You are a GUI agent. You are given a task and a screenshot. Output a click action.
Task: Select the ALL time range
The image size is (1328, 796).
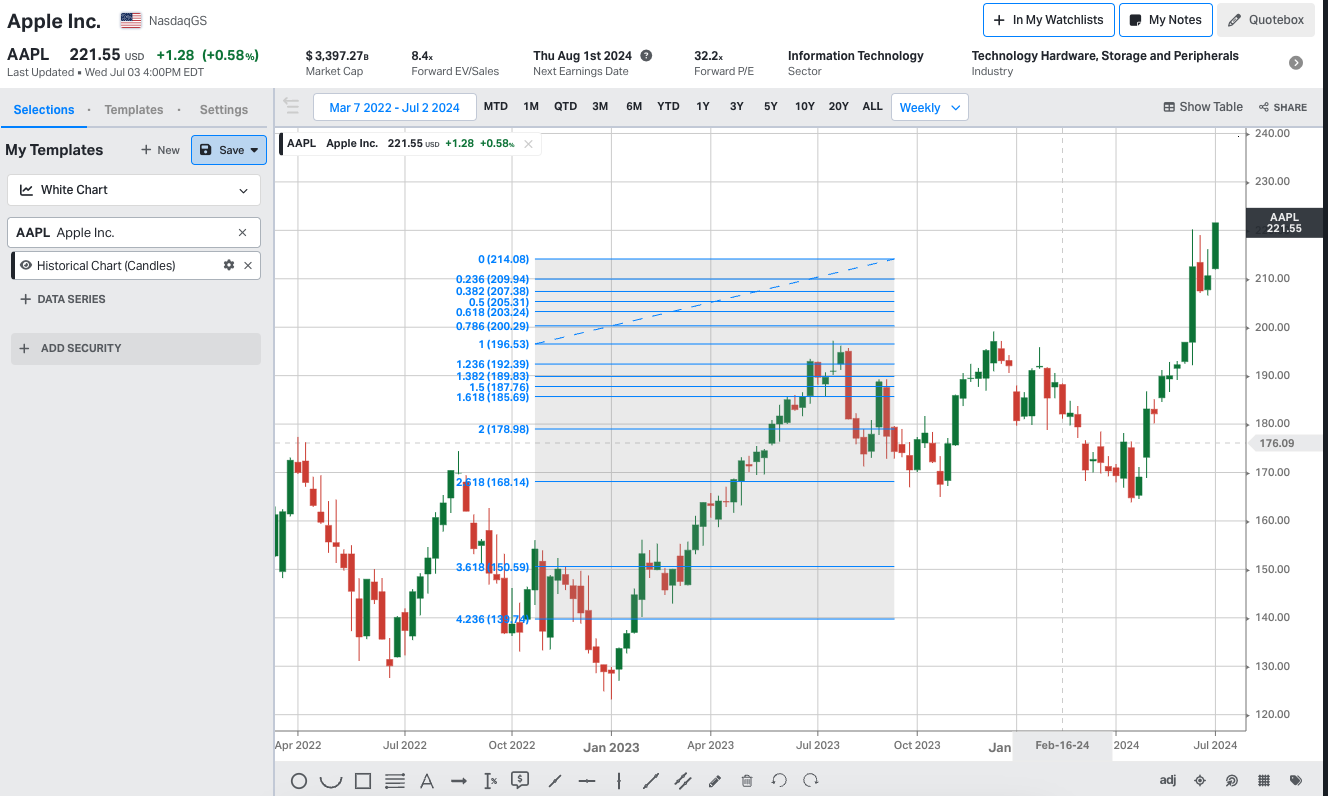(x=872, y=107)
